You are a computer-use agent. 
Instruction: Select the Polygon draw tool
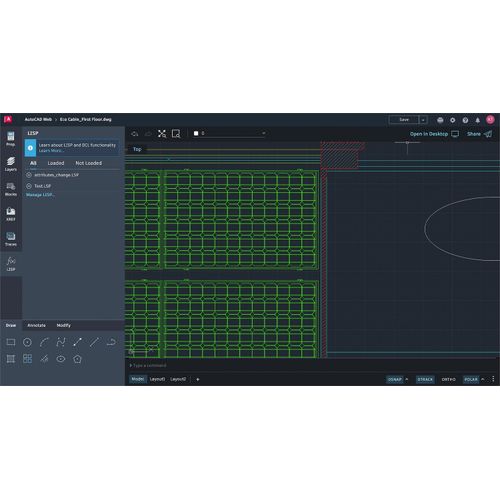point(77,359)
